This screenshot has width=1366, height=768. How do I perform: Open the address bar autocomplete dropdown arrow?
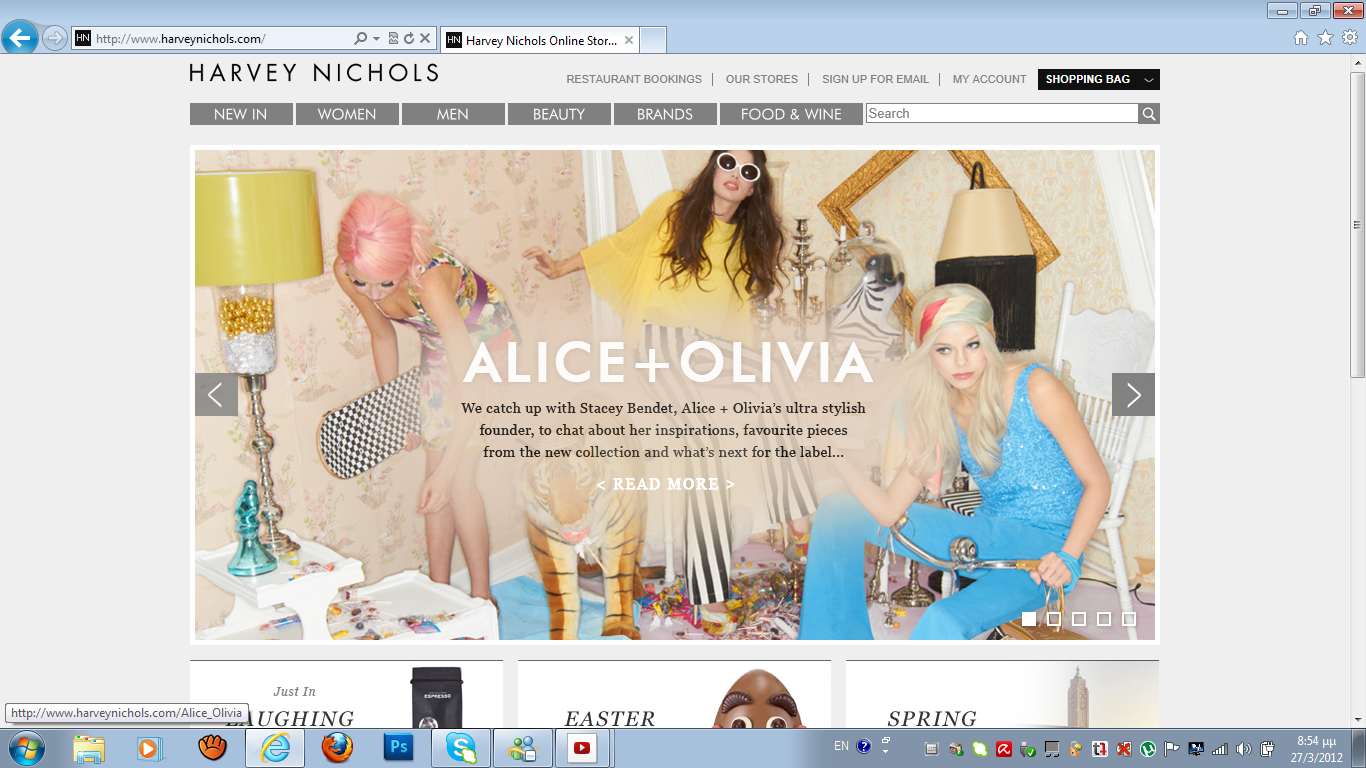tap(377, 39)
